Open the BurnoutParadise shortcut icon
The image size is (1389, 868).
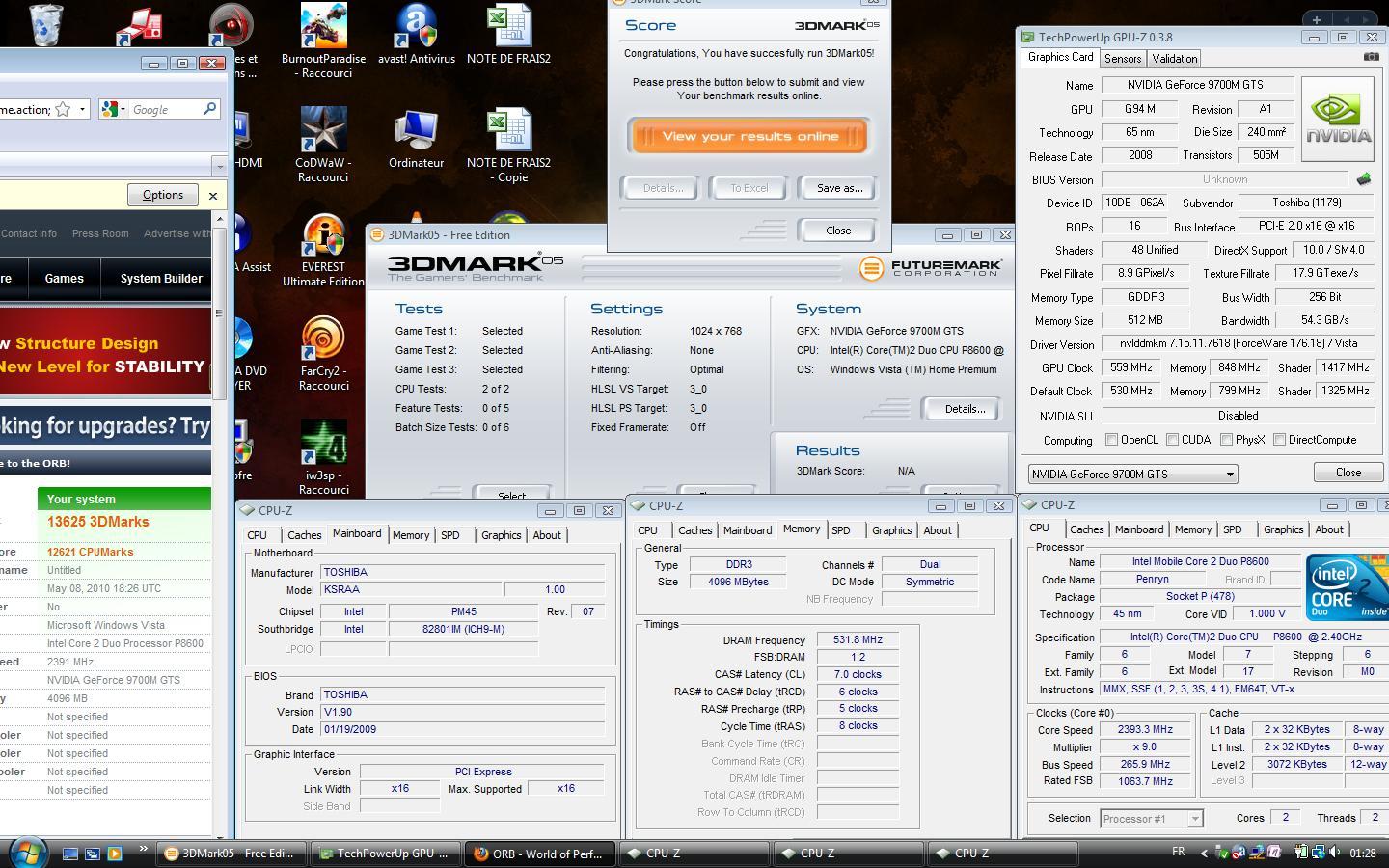point(323,26)
